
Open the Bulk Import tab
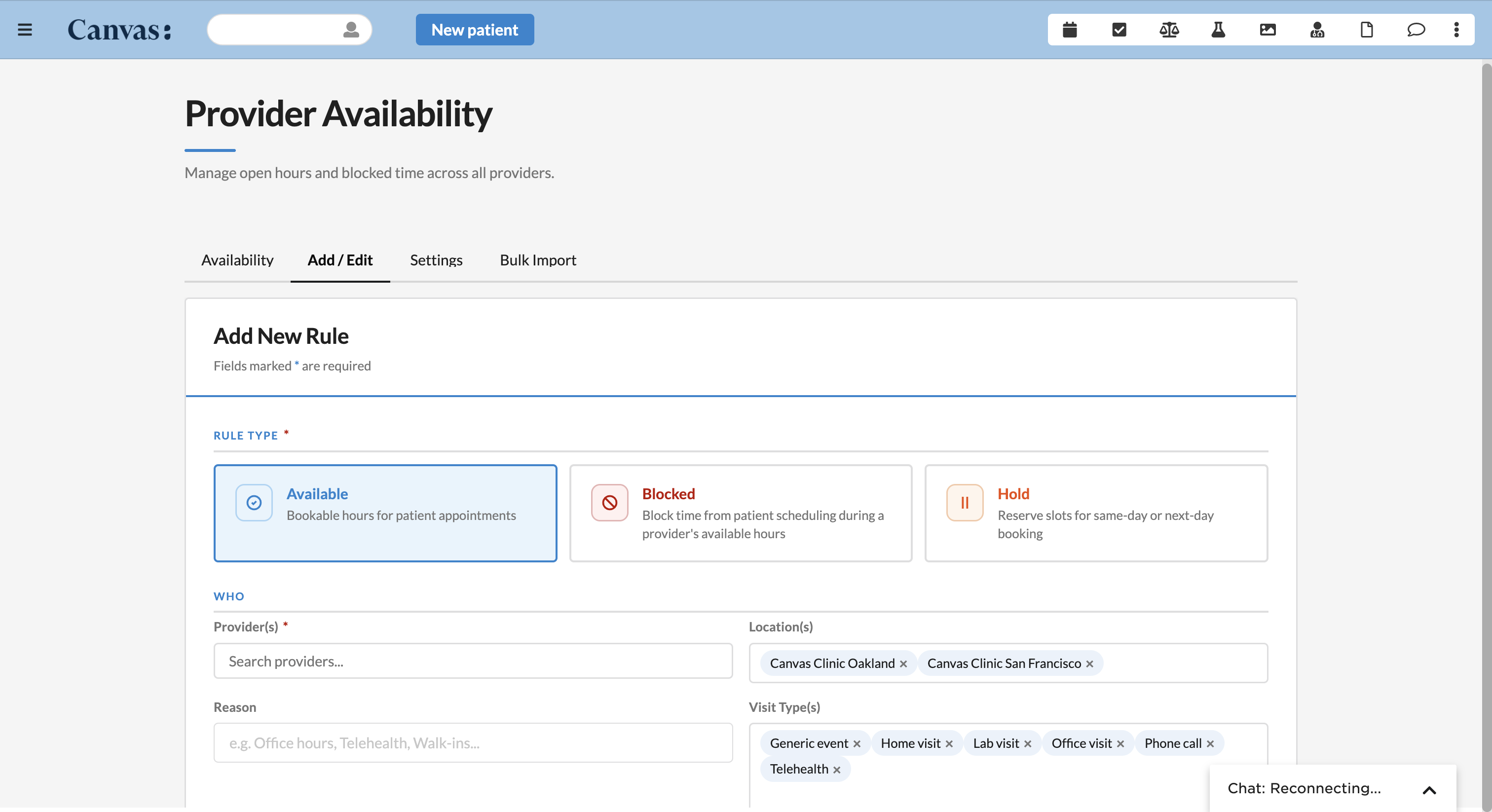point(538,260)
